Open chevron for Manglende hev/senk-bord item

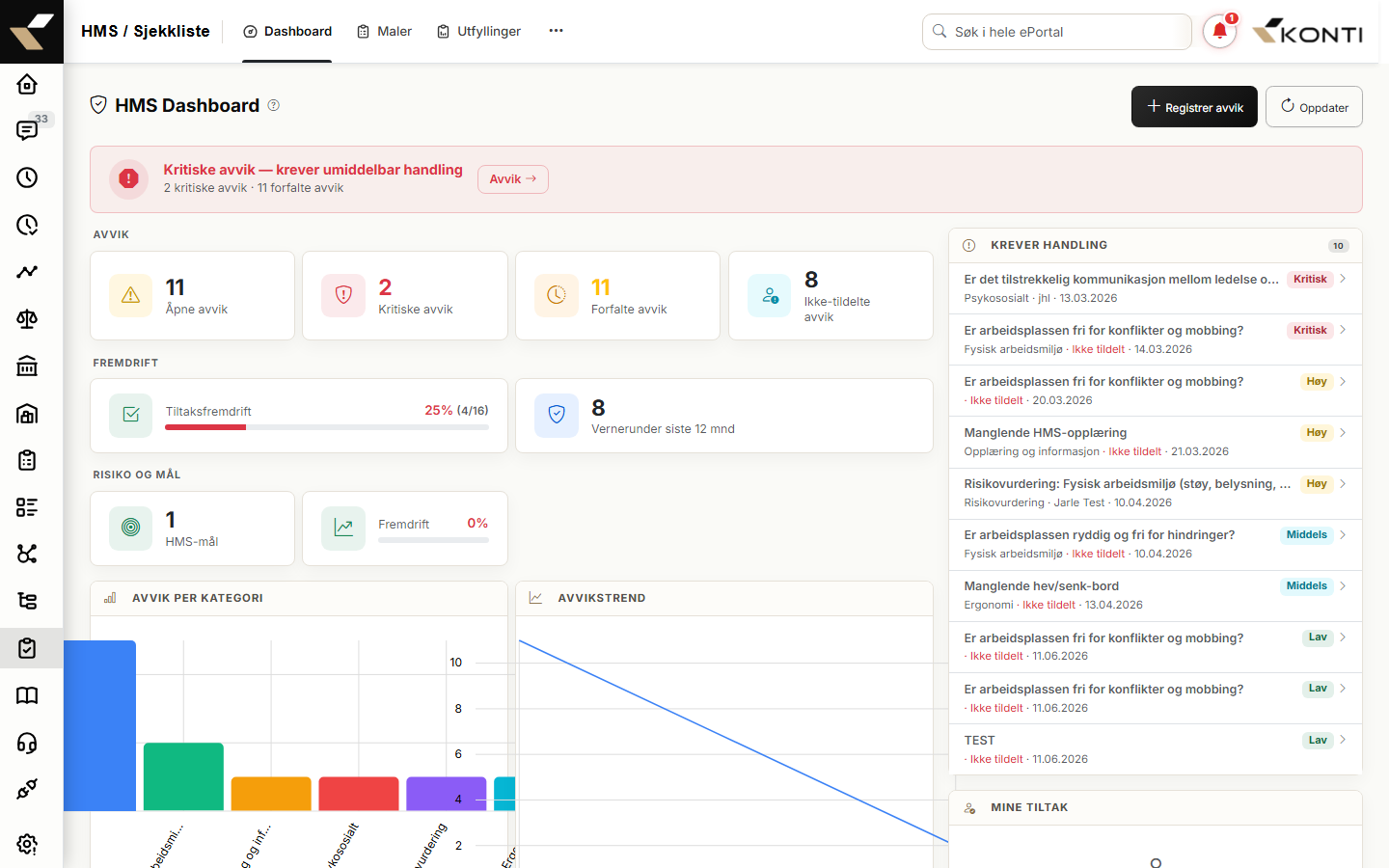(1343, 586)
